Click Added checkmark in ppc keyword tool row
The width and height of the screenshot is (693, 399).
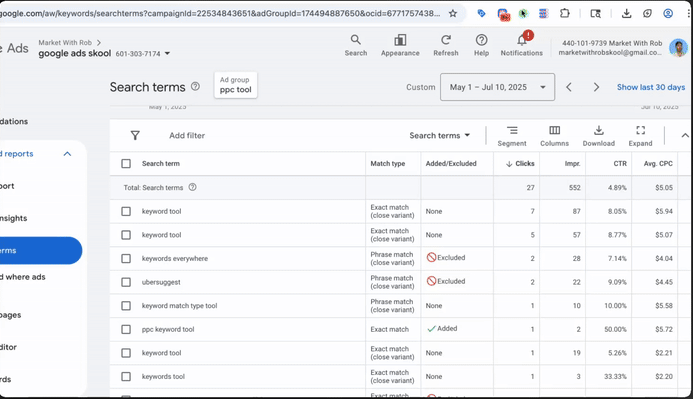coord(431,329)
